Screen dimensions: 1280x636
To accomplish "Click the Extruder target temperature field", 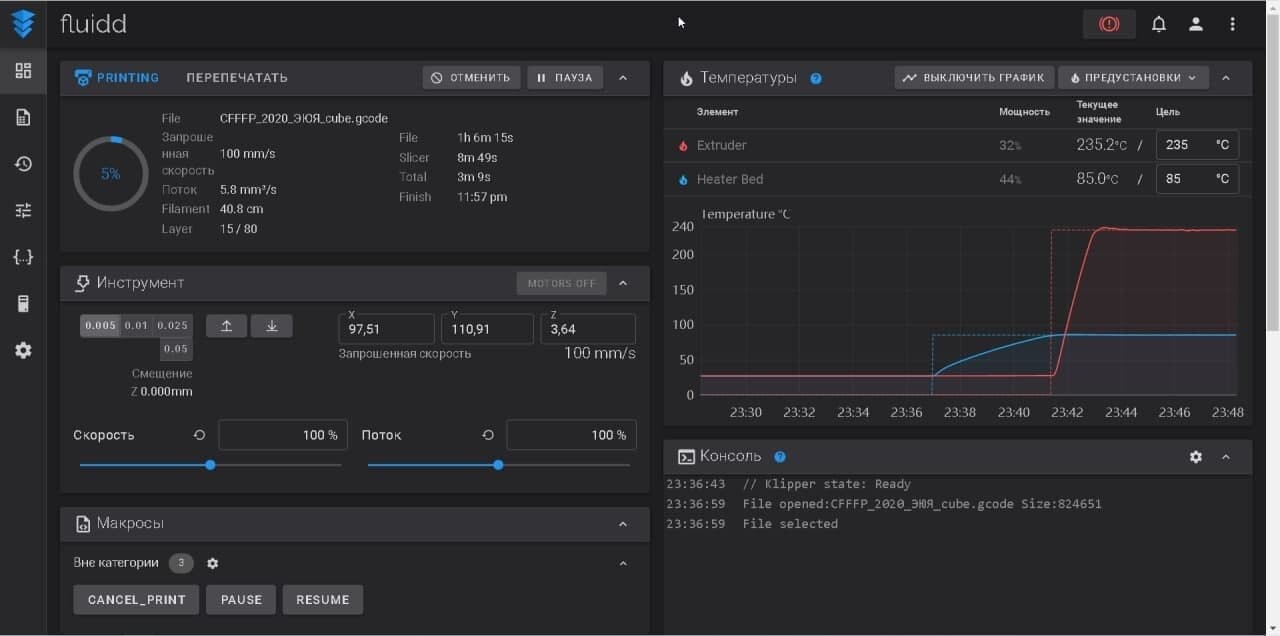I will (x=1185, y=145).
